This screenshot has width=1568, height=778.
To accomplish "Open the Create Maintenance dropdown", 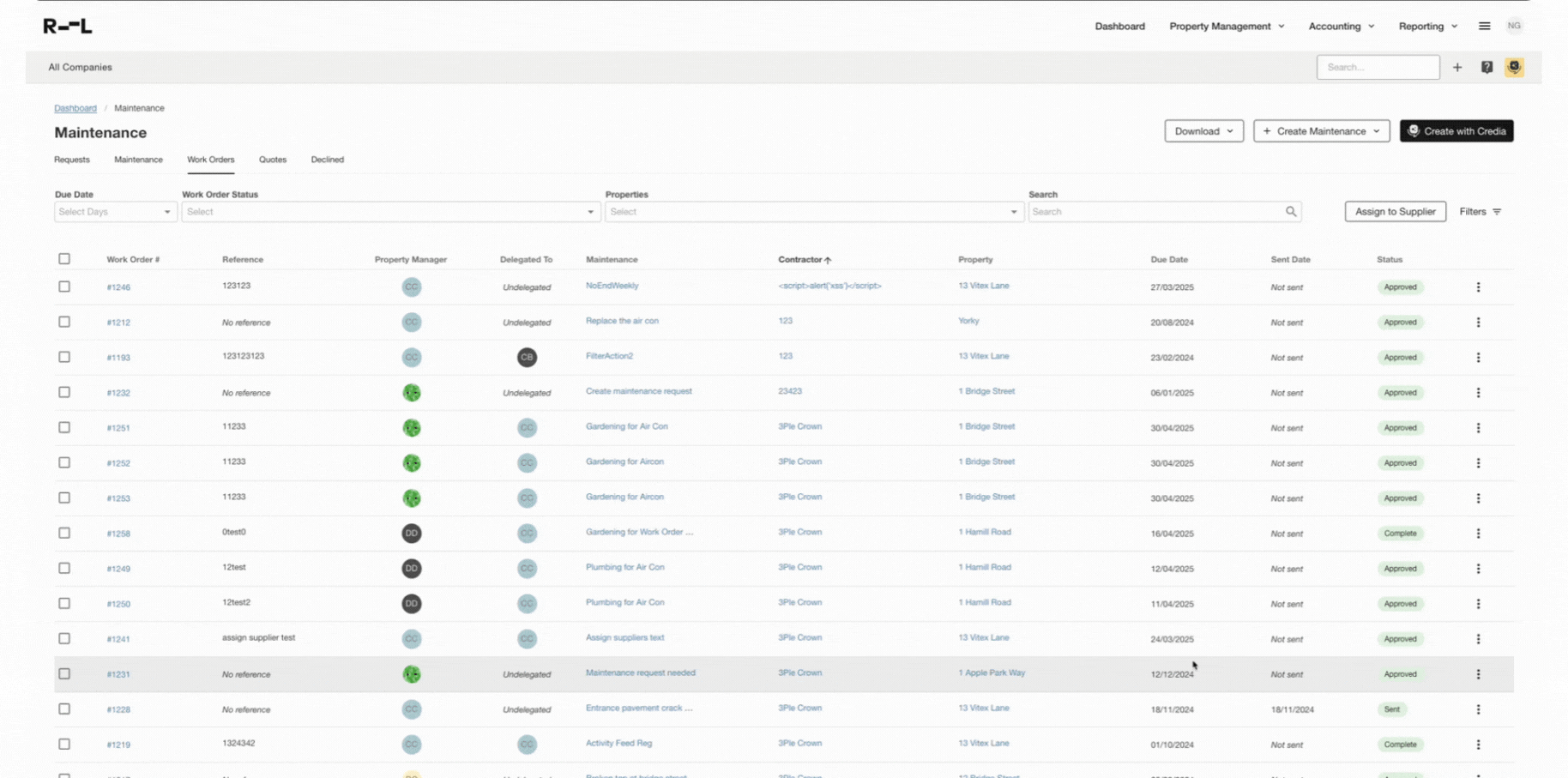I will point(1321,131).
